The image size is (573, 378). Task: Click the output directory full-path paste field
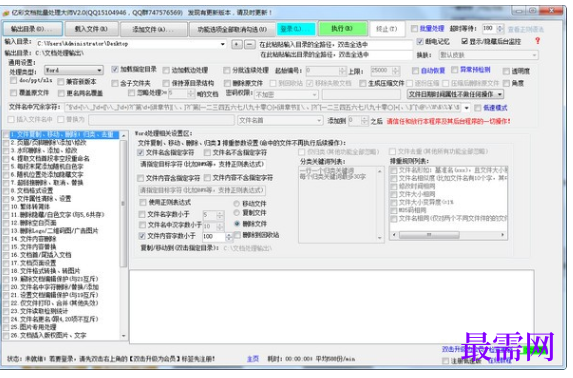click(x=335, y=55)
